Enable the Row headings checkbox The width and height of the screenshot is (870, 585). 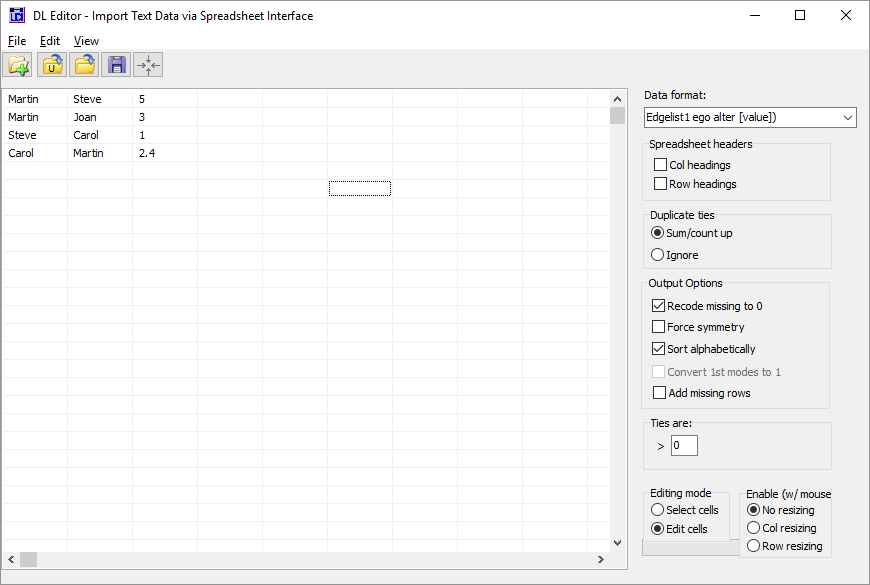[x=660, y=184]
